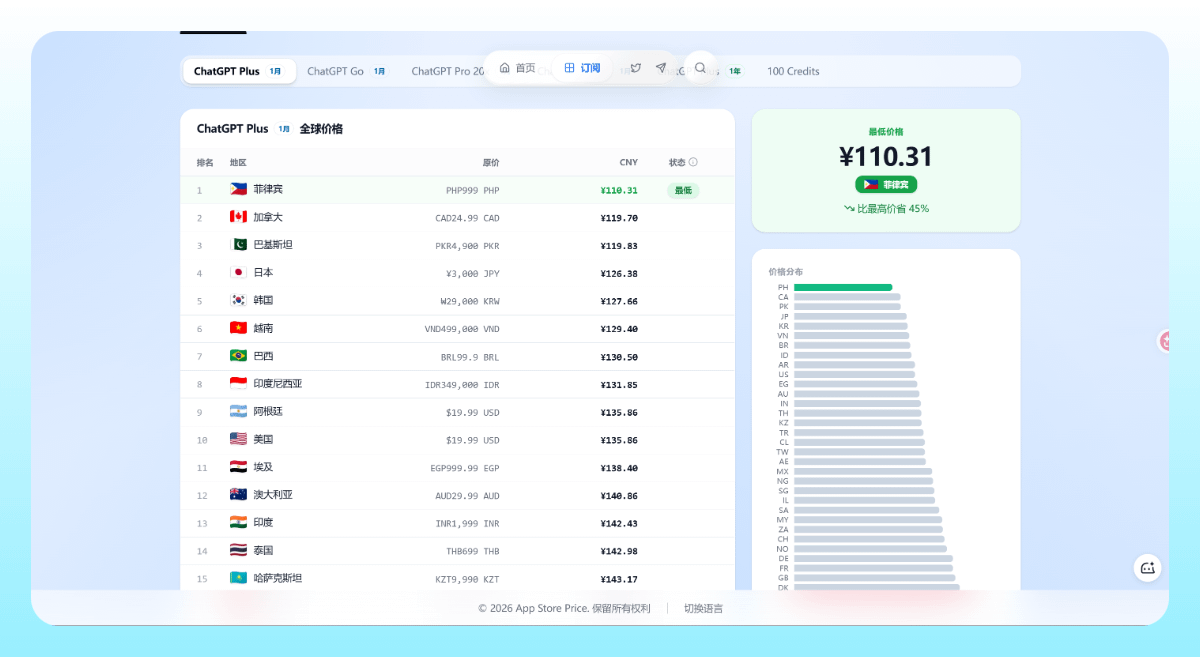Switch to the ChatGPT Pro tab
Screen dimensions: 1200x657
pyautogui.click(x=447, y=71)
